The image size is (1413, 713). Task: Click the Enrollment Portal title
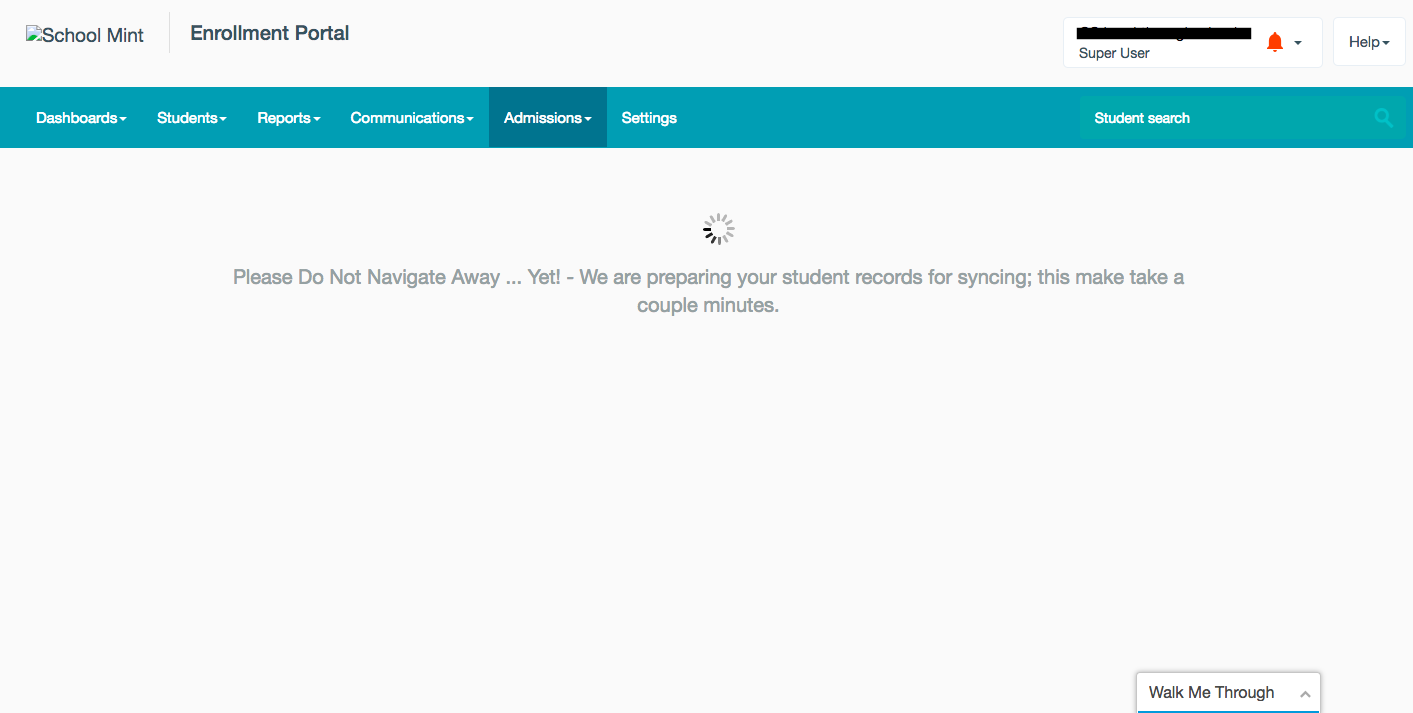[270, 33]
